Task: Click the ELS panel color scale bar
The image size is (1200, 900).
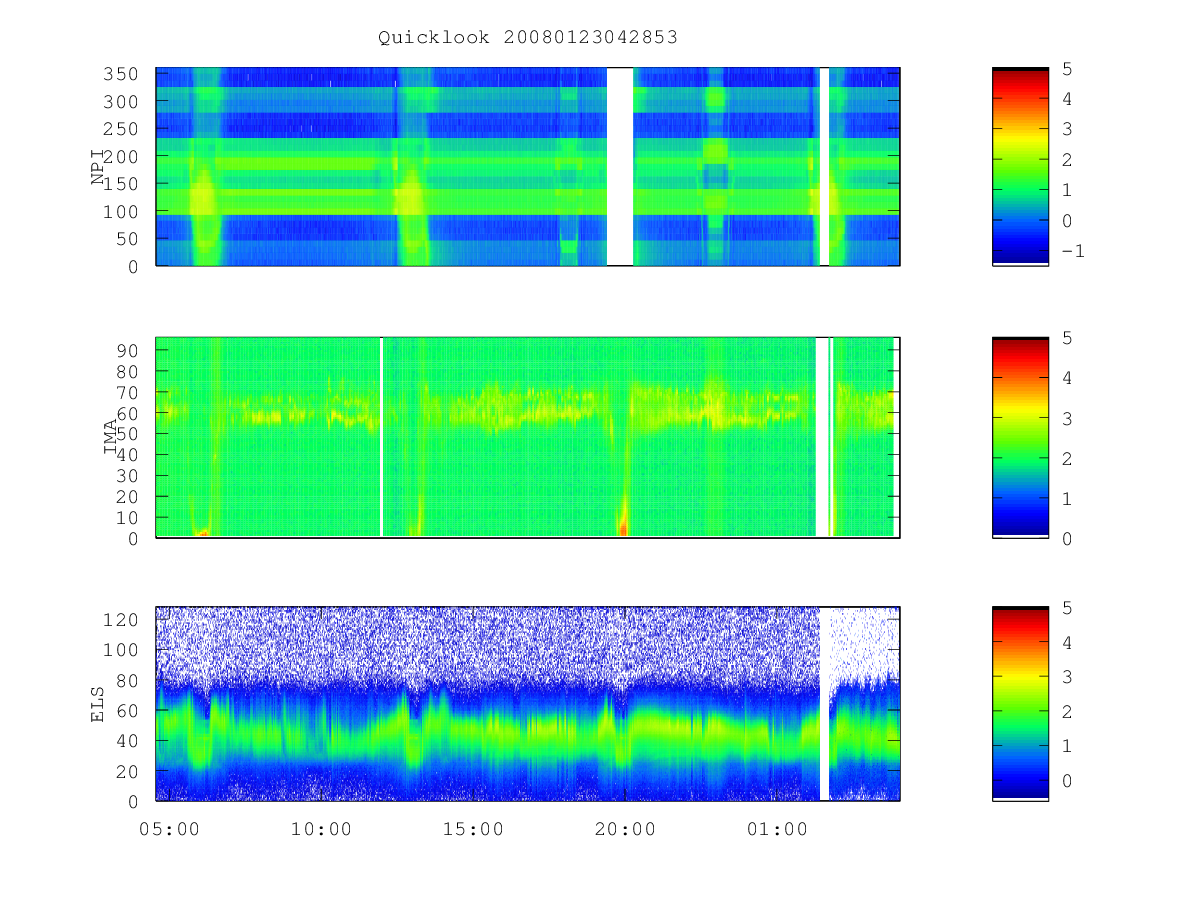Action: click(x=1020, y=704)
